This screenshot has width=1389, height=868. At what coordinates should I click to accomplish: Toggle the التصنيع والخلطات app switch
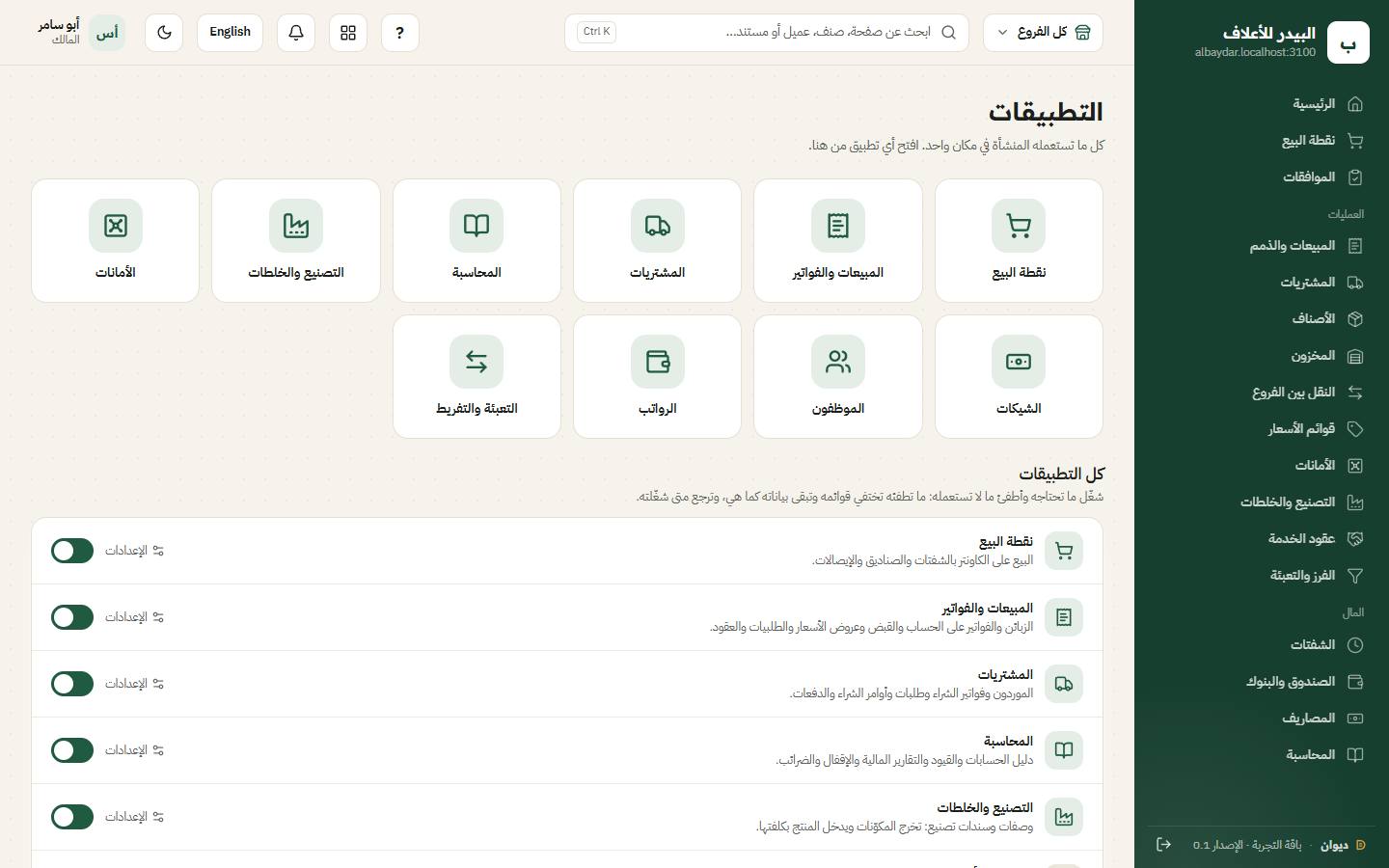[x=72, y=817]
